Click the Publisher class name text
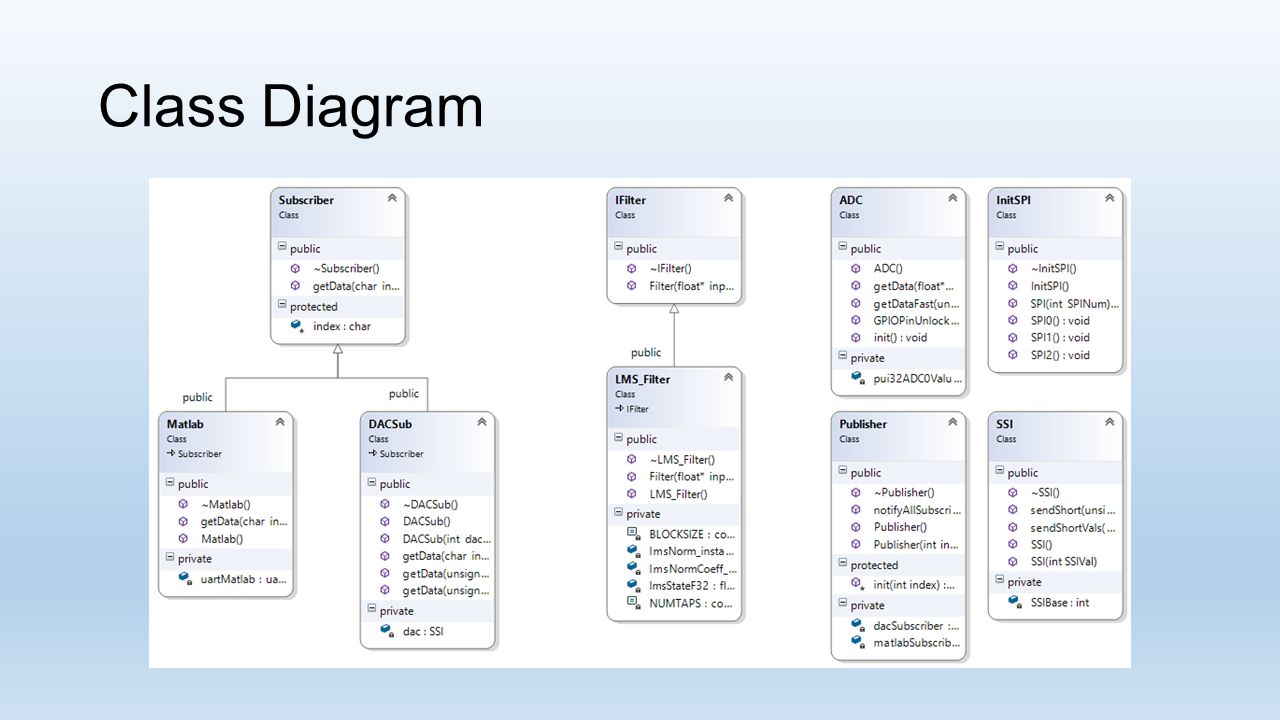 tap(863, 424)
